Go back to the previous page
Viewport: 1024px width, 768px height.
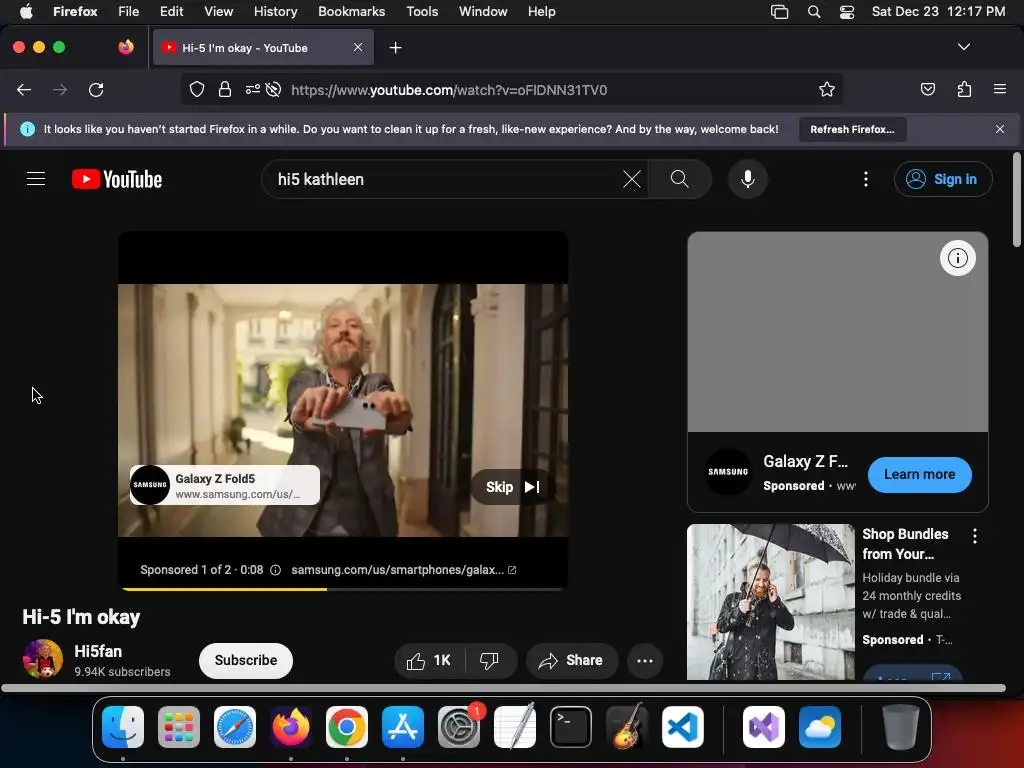(x=24, y=89)
